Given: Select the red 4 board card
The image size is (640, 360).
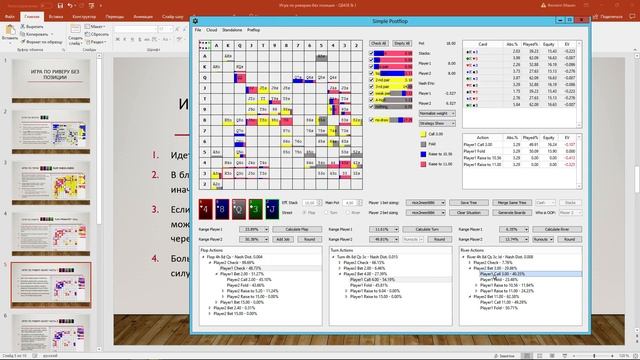Looking at the screenshot, I should 205,209.
